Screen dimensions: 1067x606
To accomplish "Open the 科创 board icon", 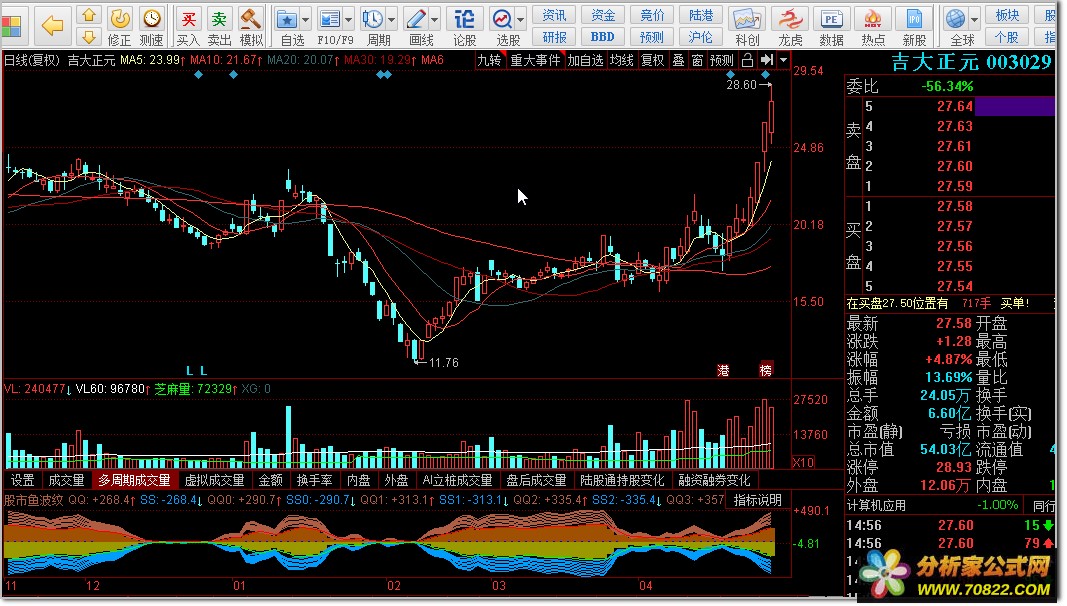I will pos(746,19).
